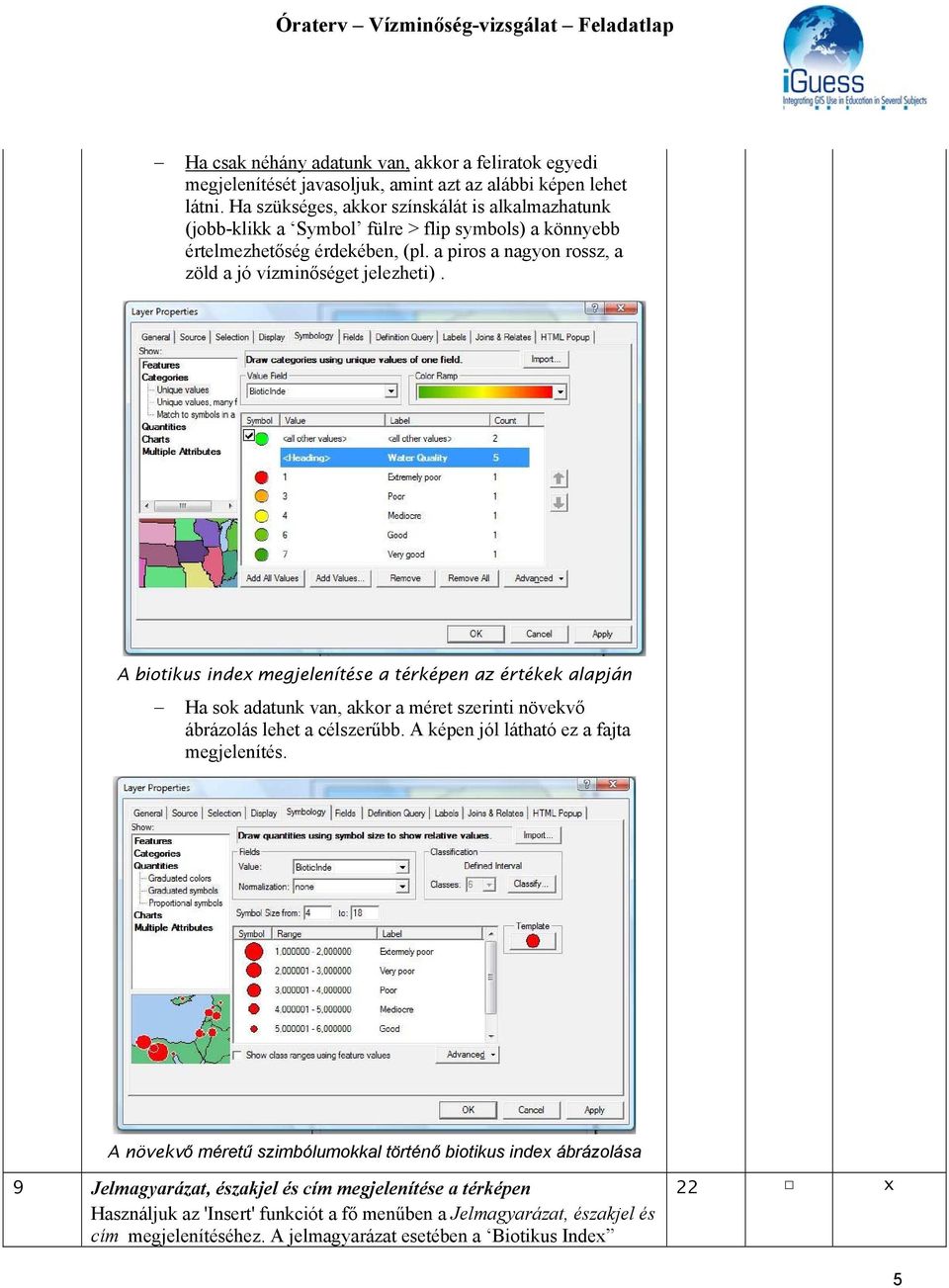Click the horizontal scrollbar under the Show list
This screenshot has height=1288, width=949.
click(x=188, y=506)
